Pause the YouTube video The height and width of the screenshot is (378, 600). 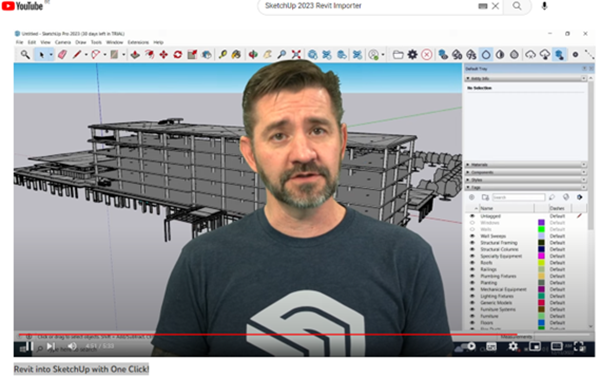click(x=29, y=347)
